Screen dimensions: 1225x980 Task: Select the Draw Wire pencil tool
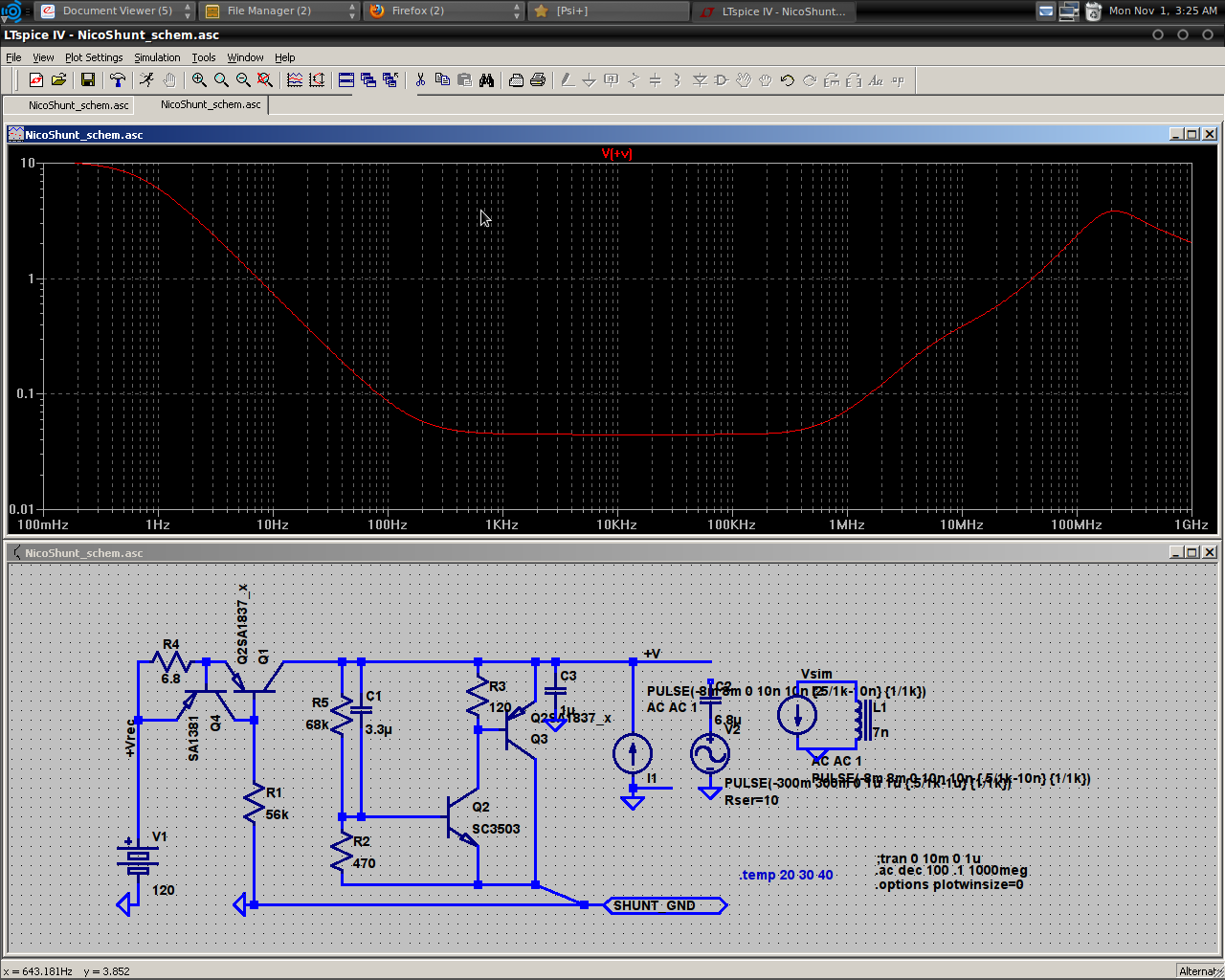(x=568, y=80)
